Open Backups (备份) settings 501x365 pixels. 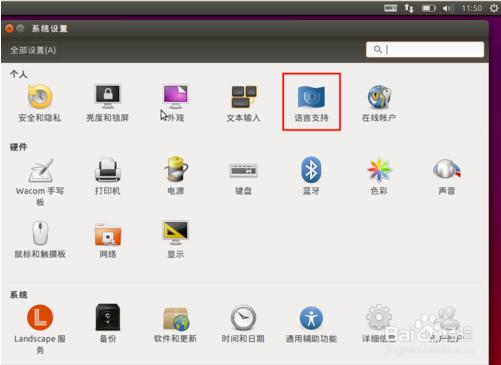click(x=108, y=323)
